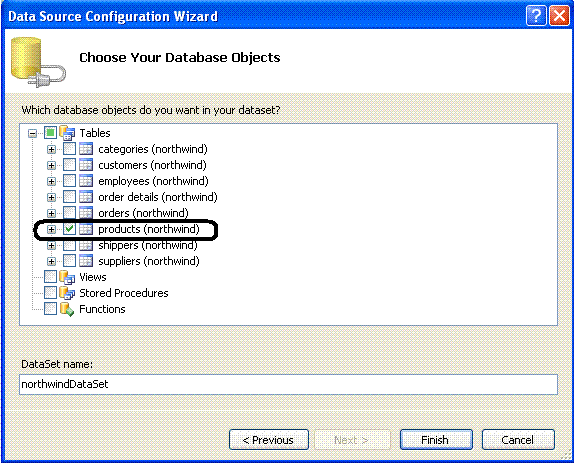Click the categories table icon
The height and width of the screenshot is (463, 574).
[86, 149]
